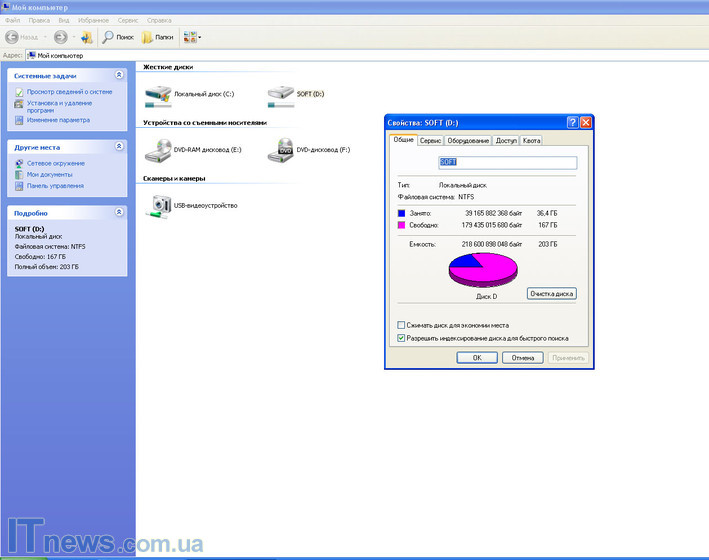Viewport: 709px width, 560px height.
Task: Click the help question mark in Properties dialog
Action: coord(572,121)
